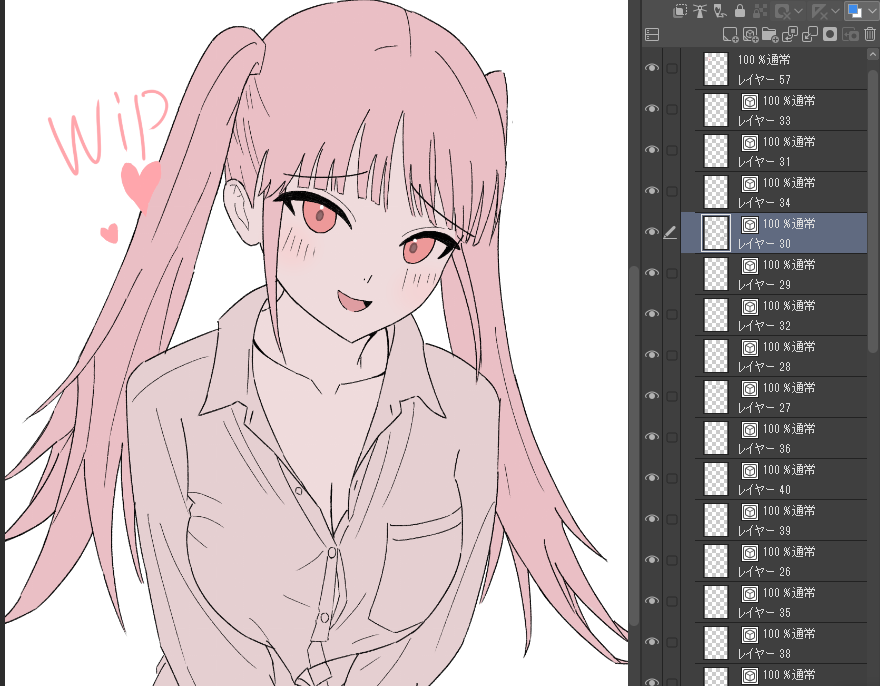Select layer 30 thumbnail
The height and width of the screenshot is (686, 880).
click(x=716, y=232)
